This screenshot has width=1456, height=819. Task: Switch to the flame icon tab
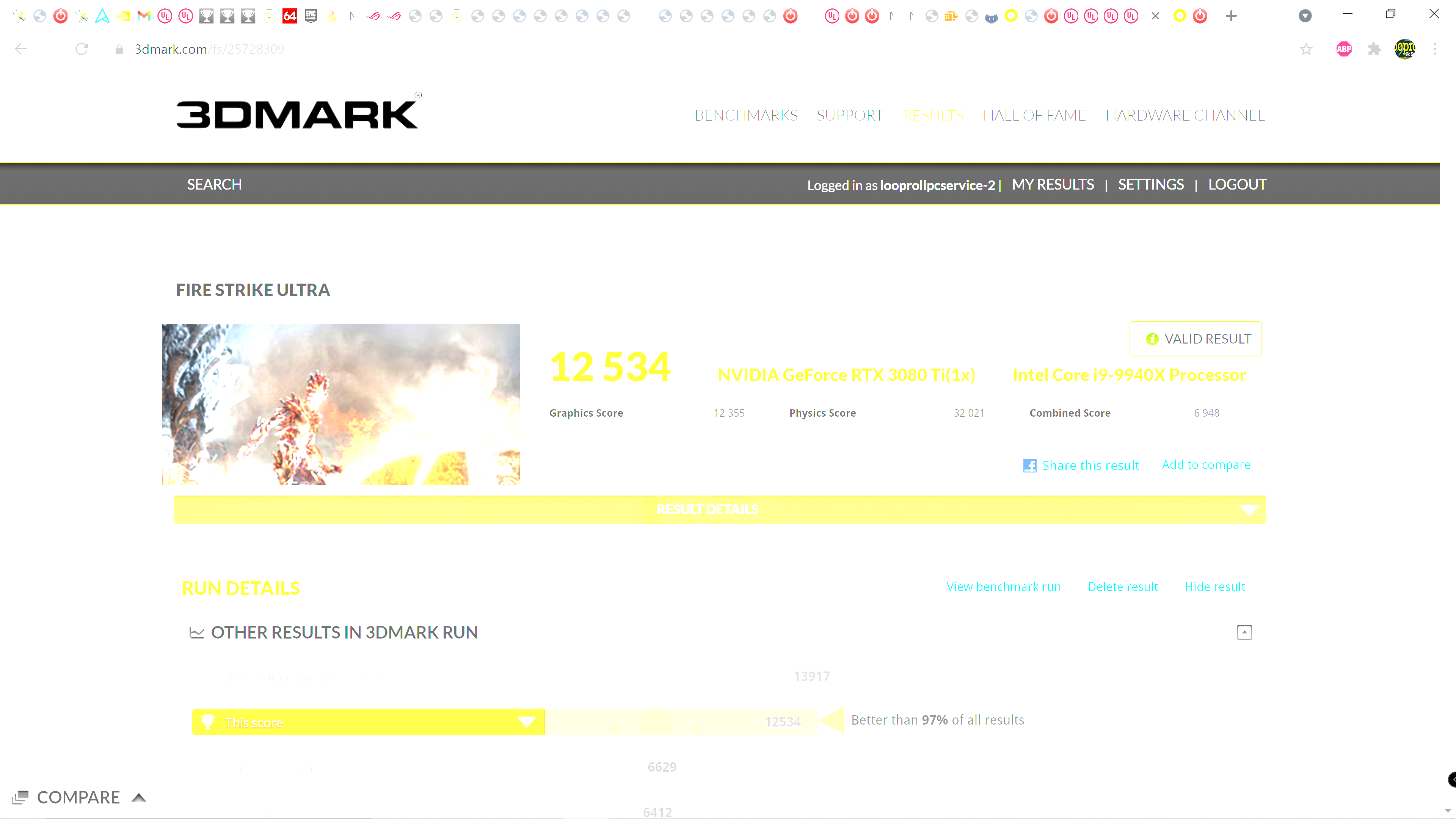click(332, 16)
